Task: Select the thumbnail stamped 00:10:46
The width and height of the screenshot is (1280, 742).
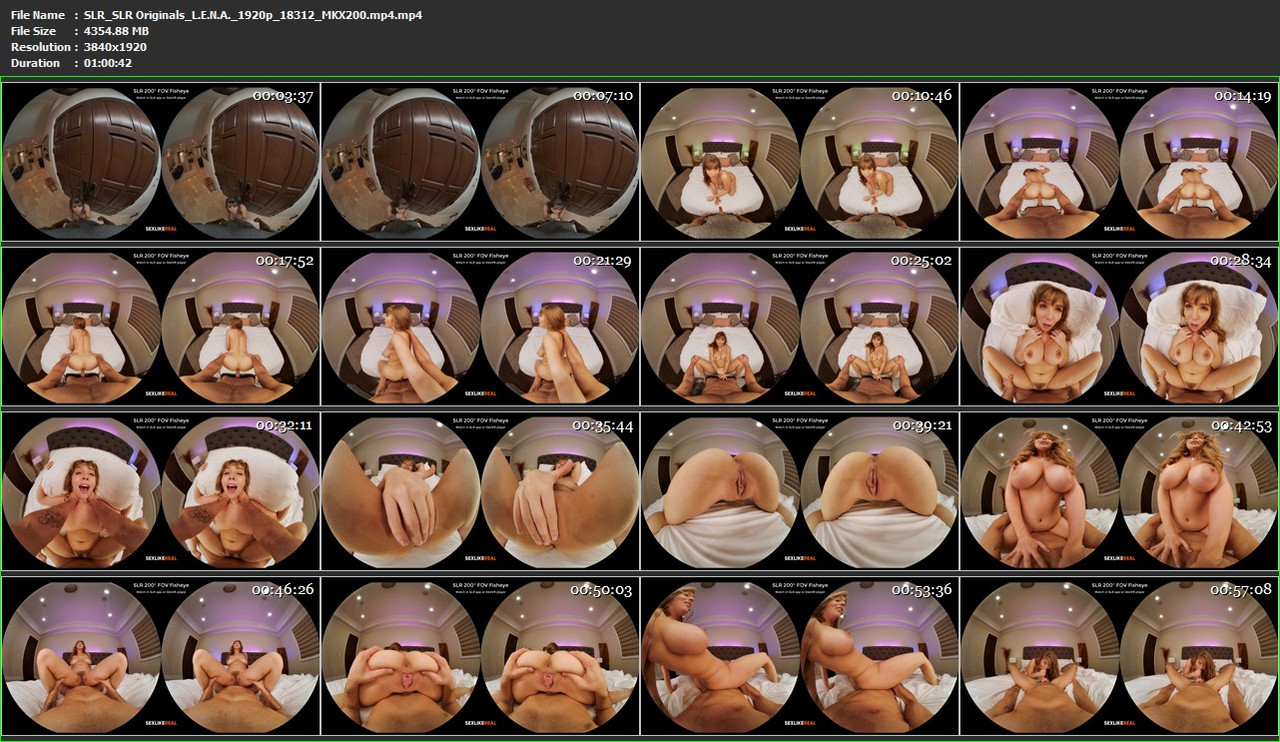Action: pos(799,162)
